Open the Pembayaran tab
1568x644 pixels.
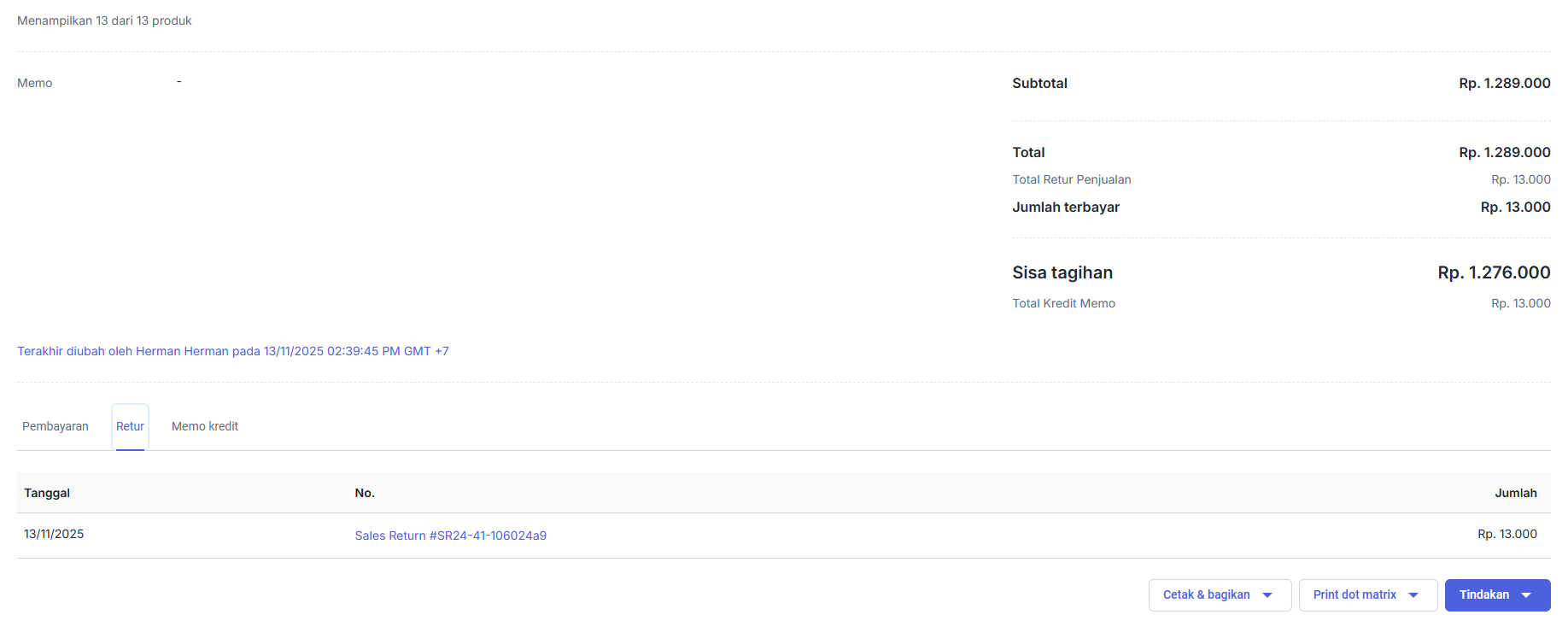tap(56, 426)
